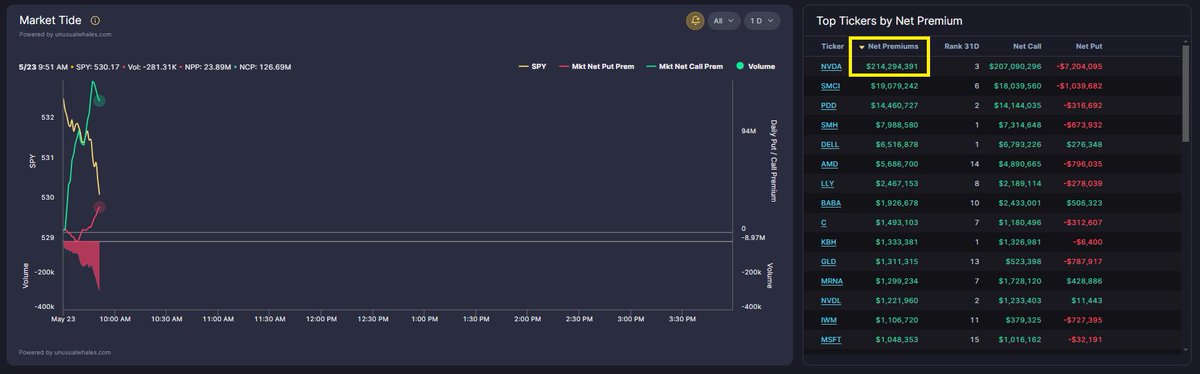The image size is (1200, 374).
Task: Open the C ticker link
Action: (x=824, y=222)
